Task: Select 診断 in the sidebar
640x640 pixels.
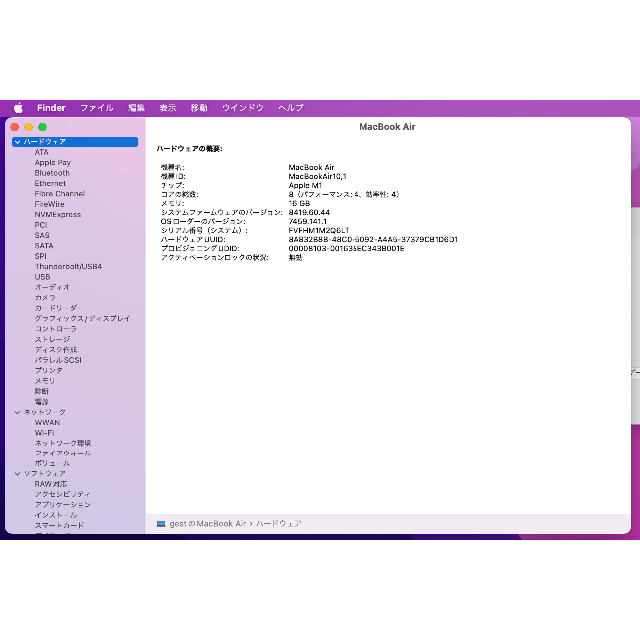Action: pos(42,391)
